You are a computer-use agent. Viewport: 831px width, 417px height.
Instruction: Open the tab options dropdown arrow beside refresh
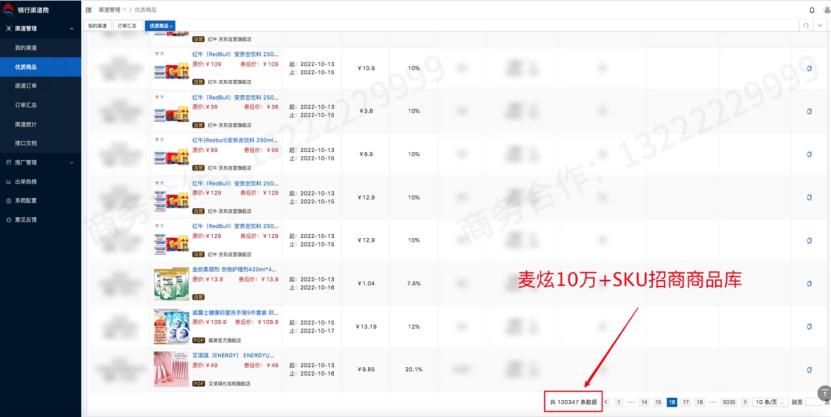point(820,25)
